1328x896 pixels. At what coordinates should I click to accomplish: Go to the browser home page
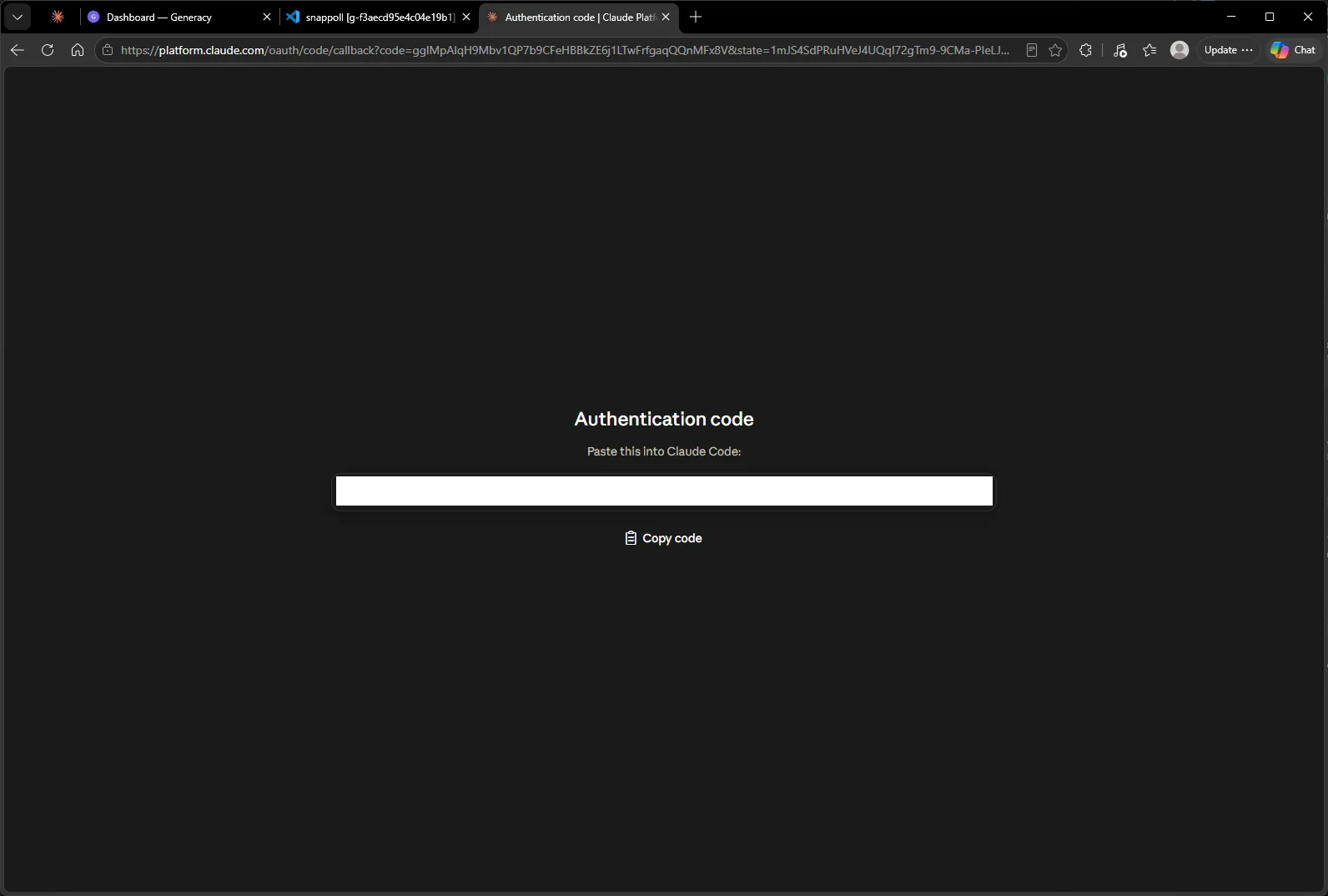click(x=78, y=50)
